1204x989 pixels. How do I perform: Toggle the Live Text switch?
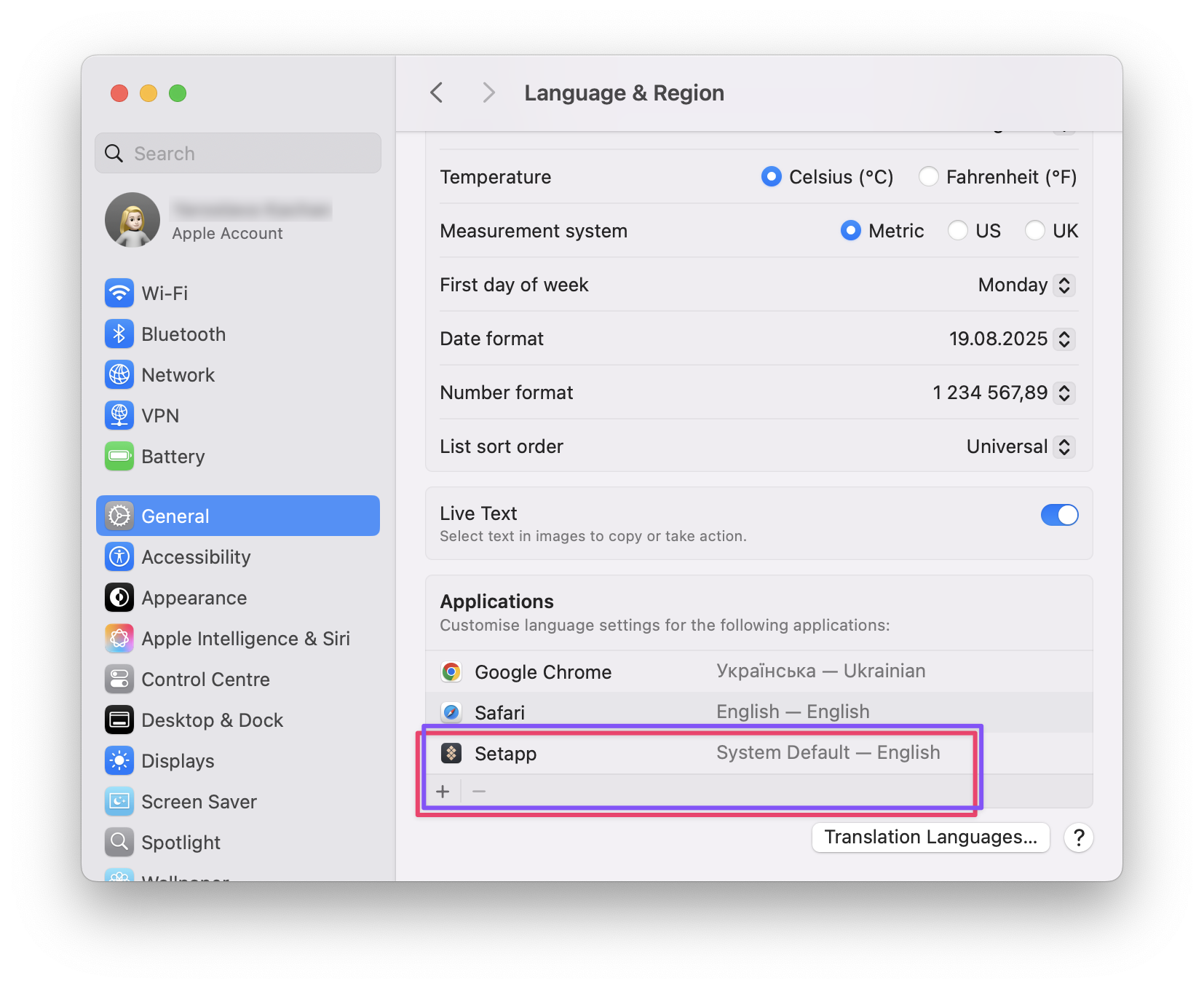(1059, 515)
